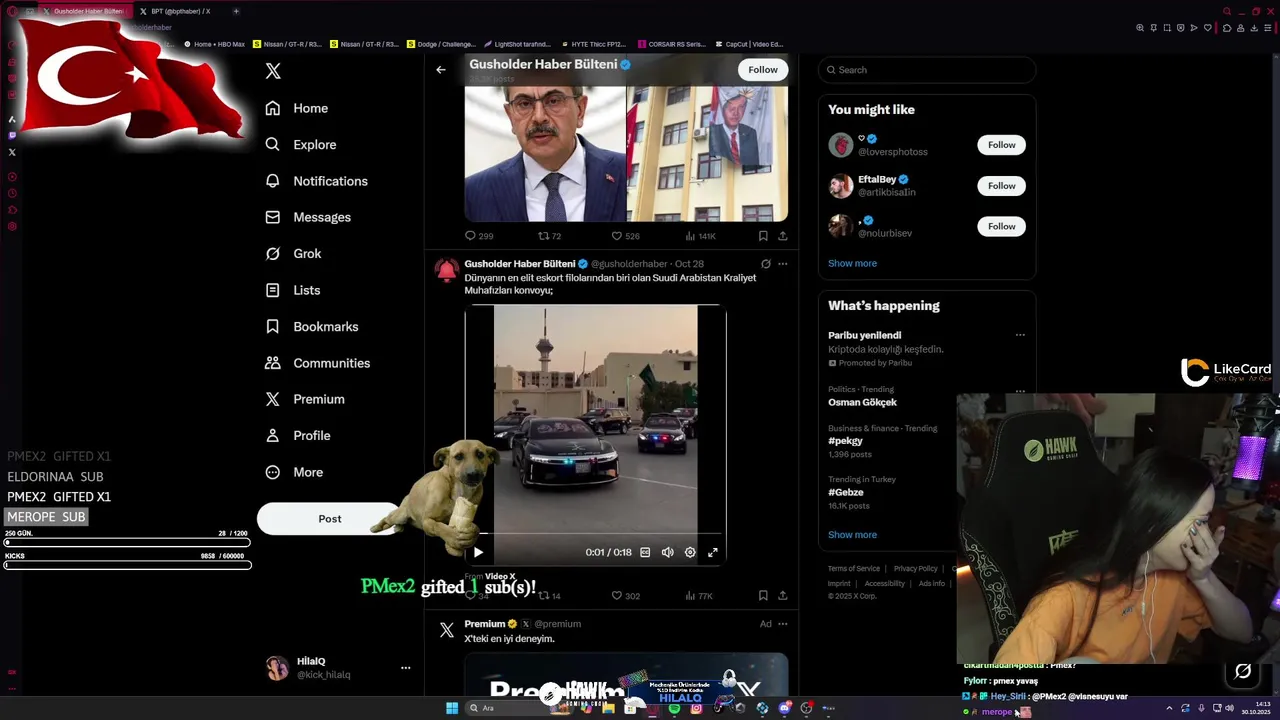Screen dimensions: 1280x720
Task: Enter video fullscreen mode
Action: coord(713,552)
